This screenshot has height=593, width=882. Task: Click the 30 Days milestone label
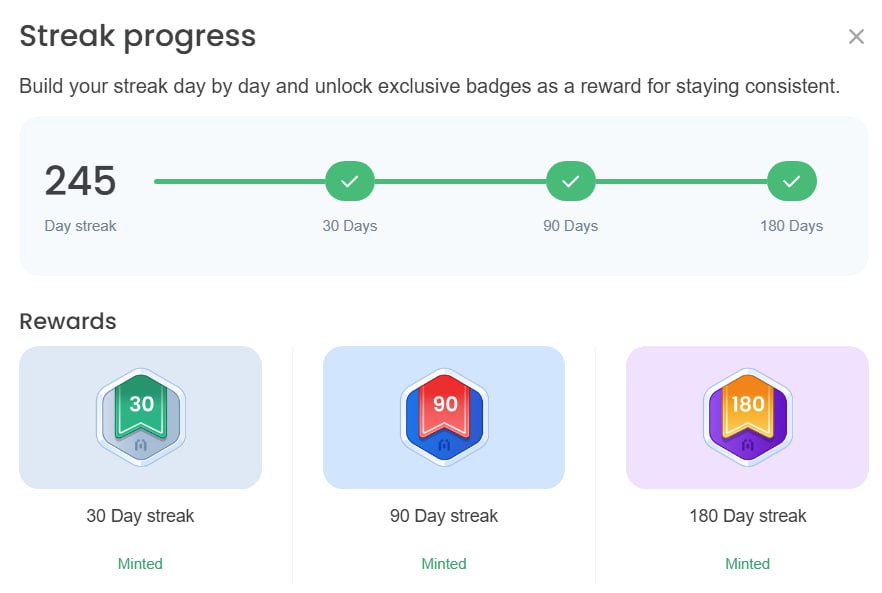pos(350,226)
